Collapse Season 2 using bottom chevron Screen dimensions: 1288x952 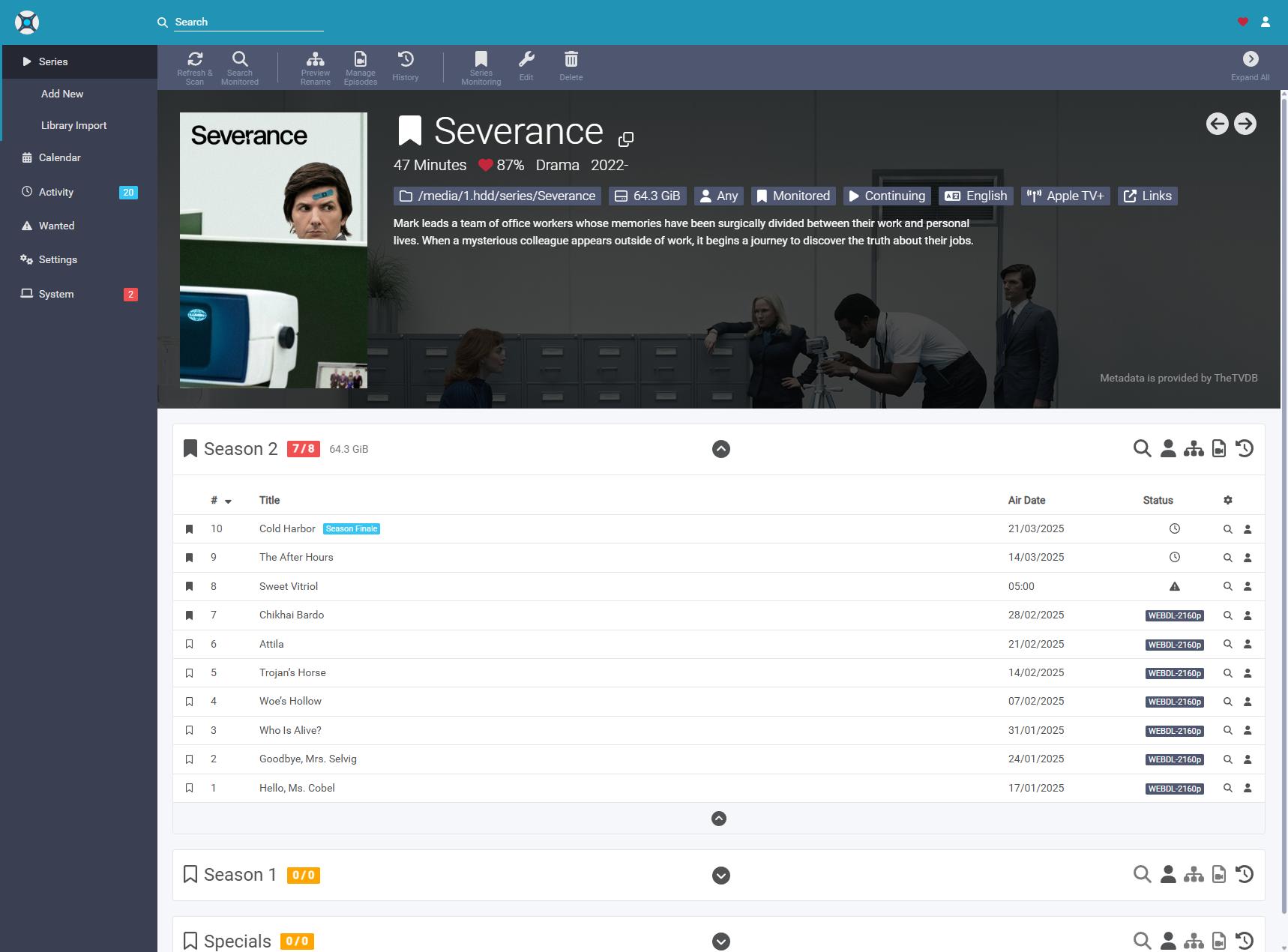click(718, 819)
